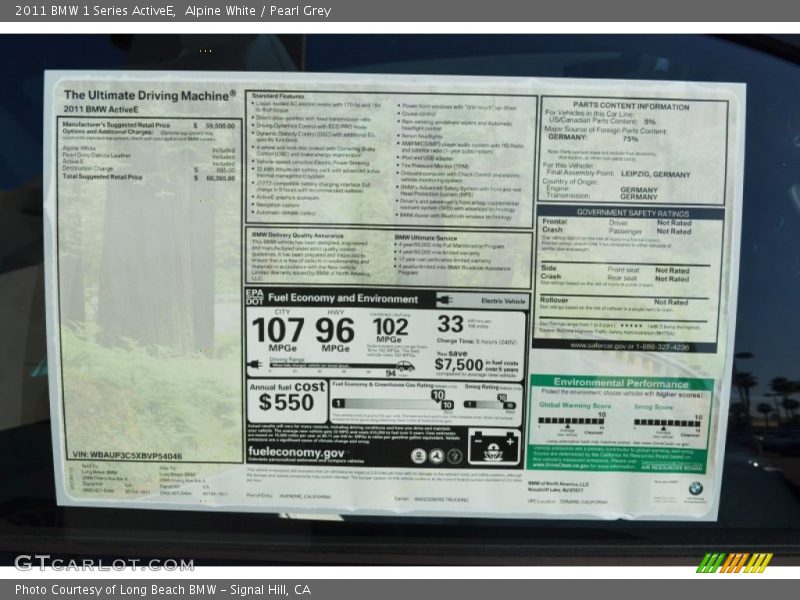The image size is (800, 600).
Task: Click the battery icon beside fueleconomy.gov
Action: pos(494,447)
